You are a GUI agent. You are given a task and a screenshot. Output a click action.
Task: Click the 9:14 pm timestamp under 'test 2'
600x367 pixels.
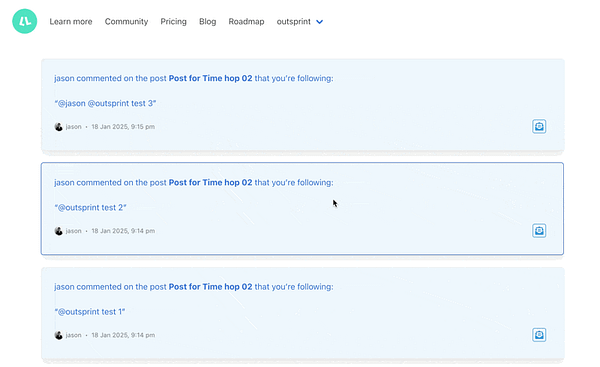123,231
